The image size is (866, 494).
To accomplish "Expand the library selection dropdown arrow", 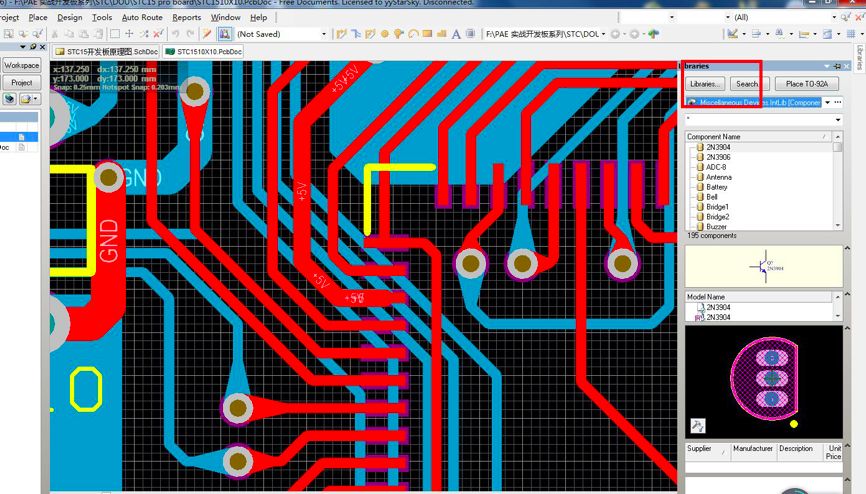I will coord(827,102).
